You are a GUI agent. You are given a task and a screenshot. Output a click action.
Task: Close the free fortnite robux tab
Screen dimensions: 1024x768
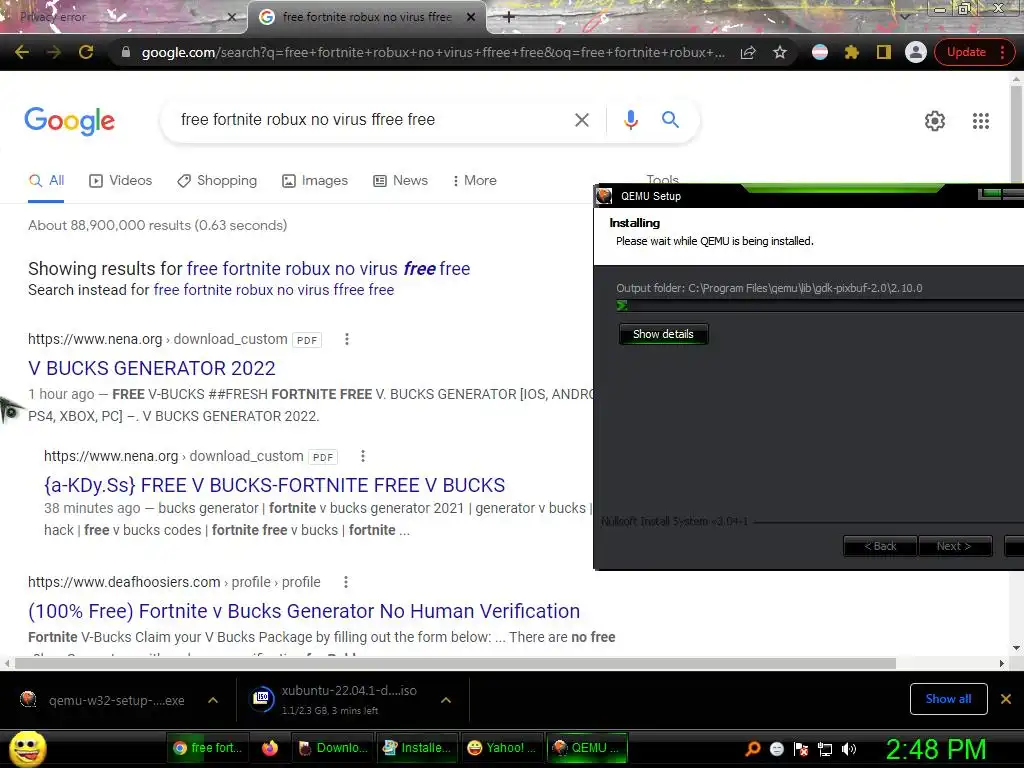coord(470,17)
